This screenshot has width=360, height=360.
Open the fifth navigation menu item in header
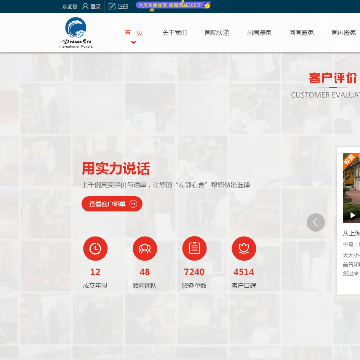pyautogui.click(x=301, y=33)
